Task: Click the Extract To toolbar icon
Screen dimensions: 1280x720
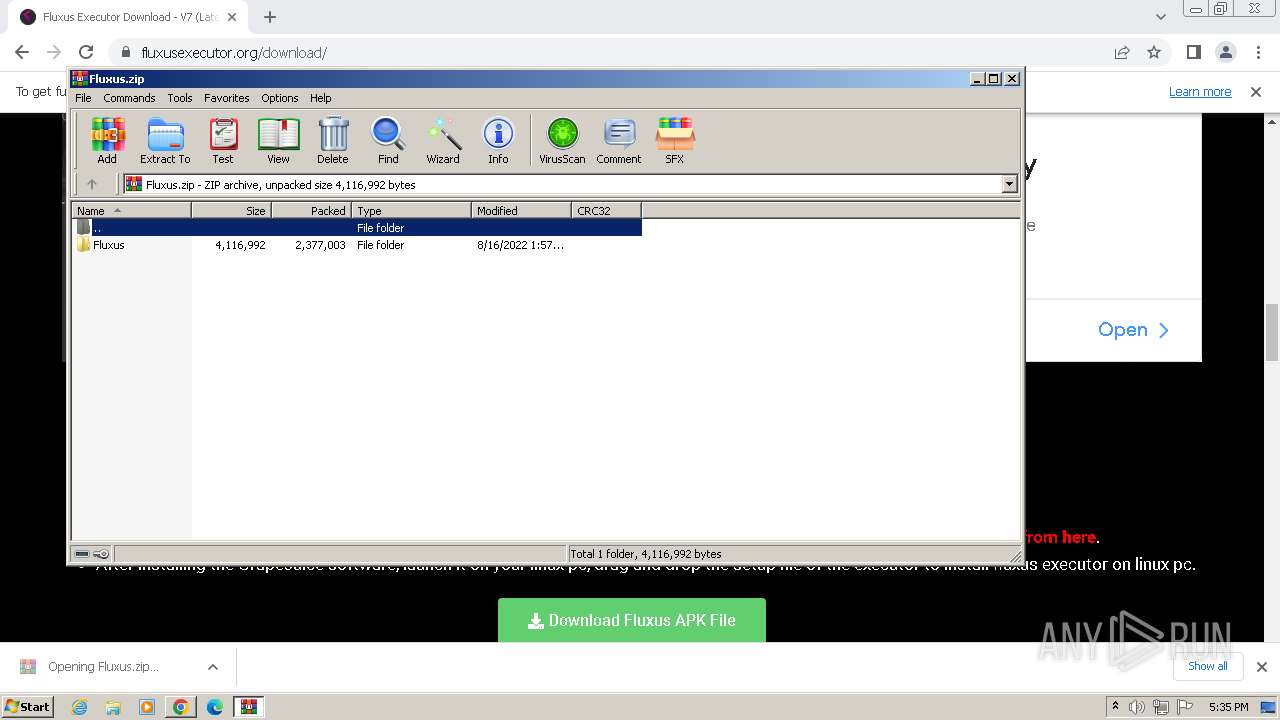Action: click(x=165, y=140)
